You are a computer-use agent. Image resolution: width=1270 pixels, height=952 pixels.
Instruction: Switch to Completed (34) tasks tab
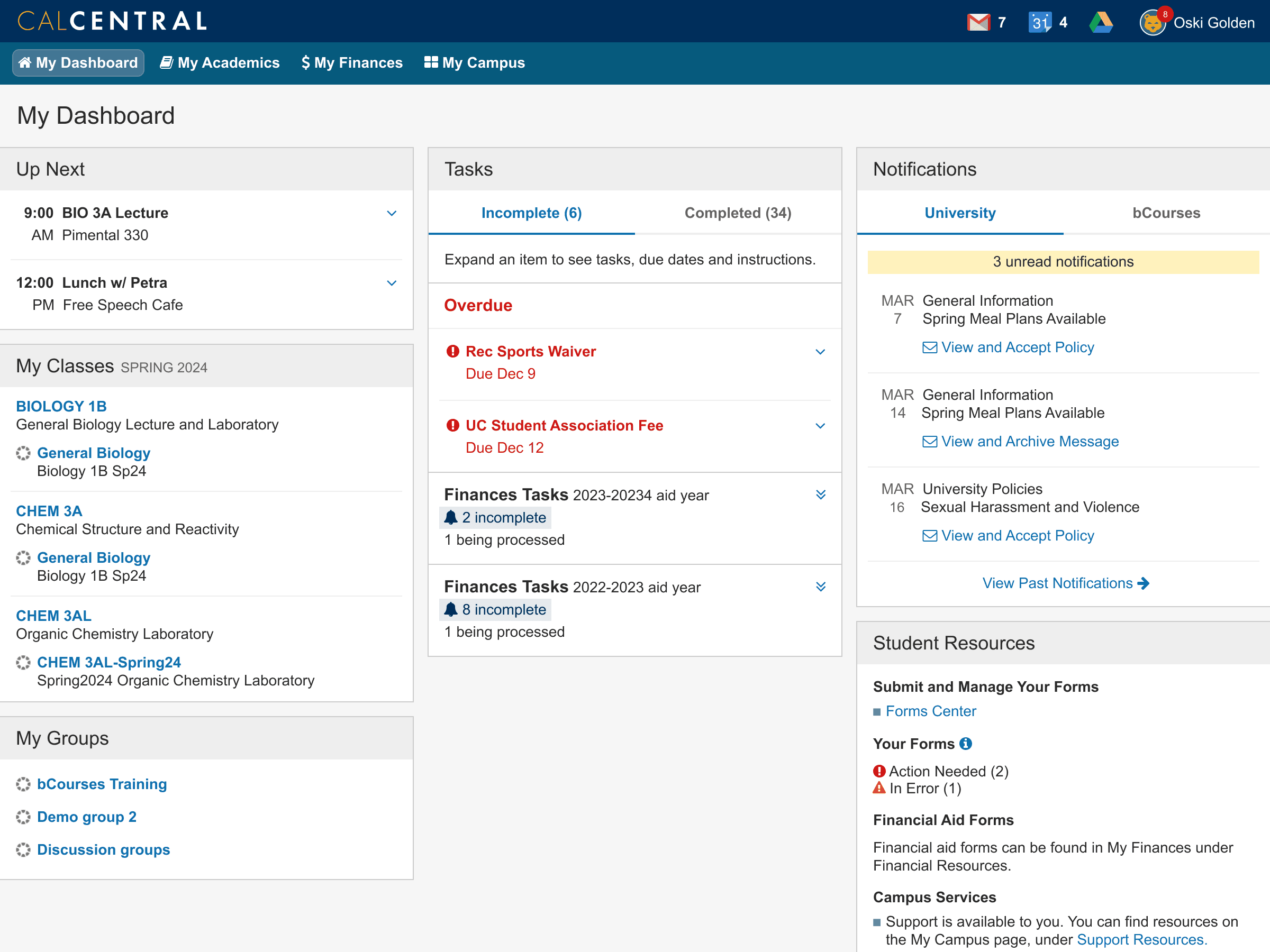click(738, 213)
